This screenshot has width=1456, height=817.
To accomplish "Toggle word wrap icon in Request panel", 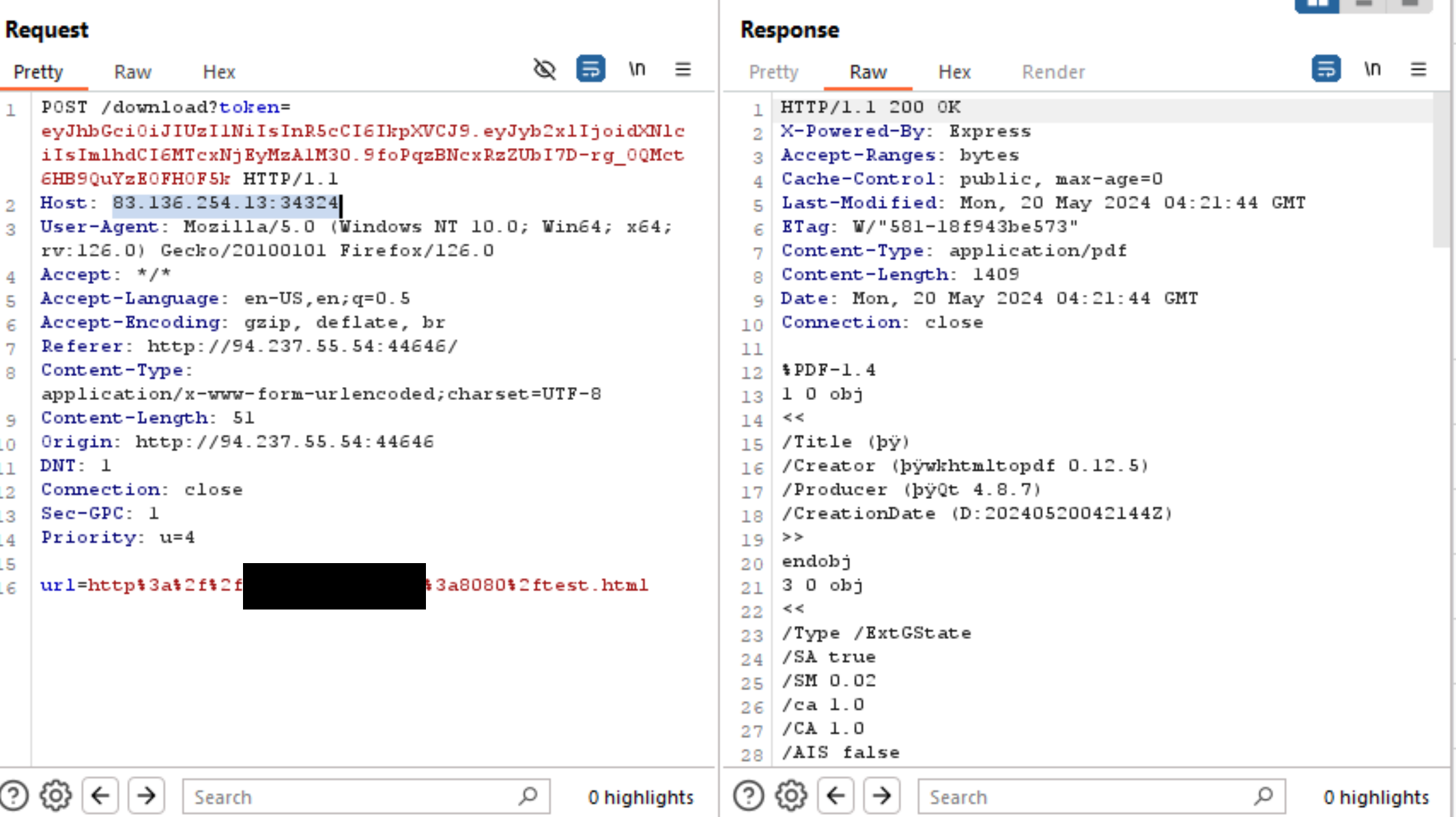I will (x=590, y=70).
